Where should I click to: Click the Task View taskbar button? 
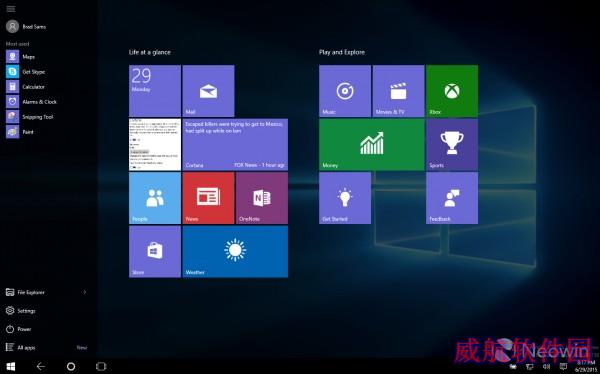tap(101, 366)
